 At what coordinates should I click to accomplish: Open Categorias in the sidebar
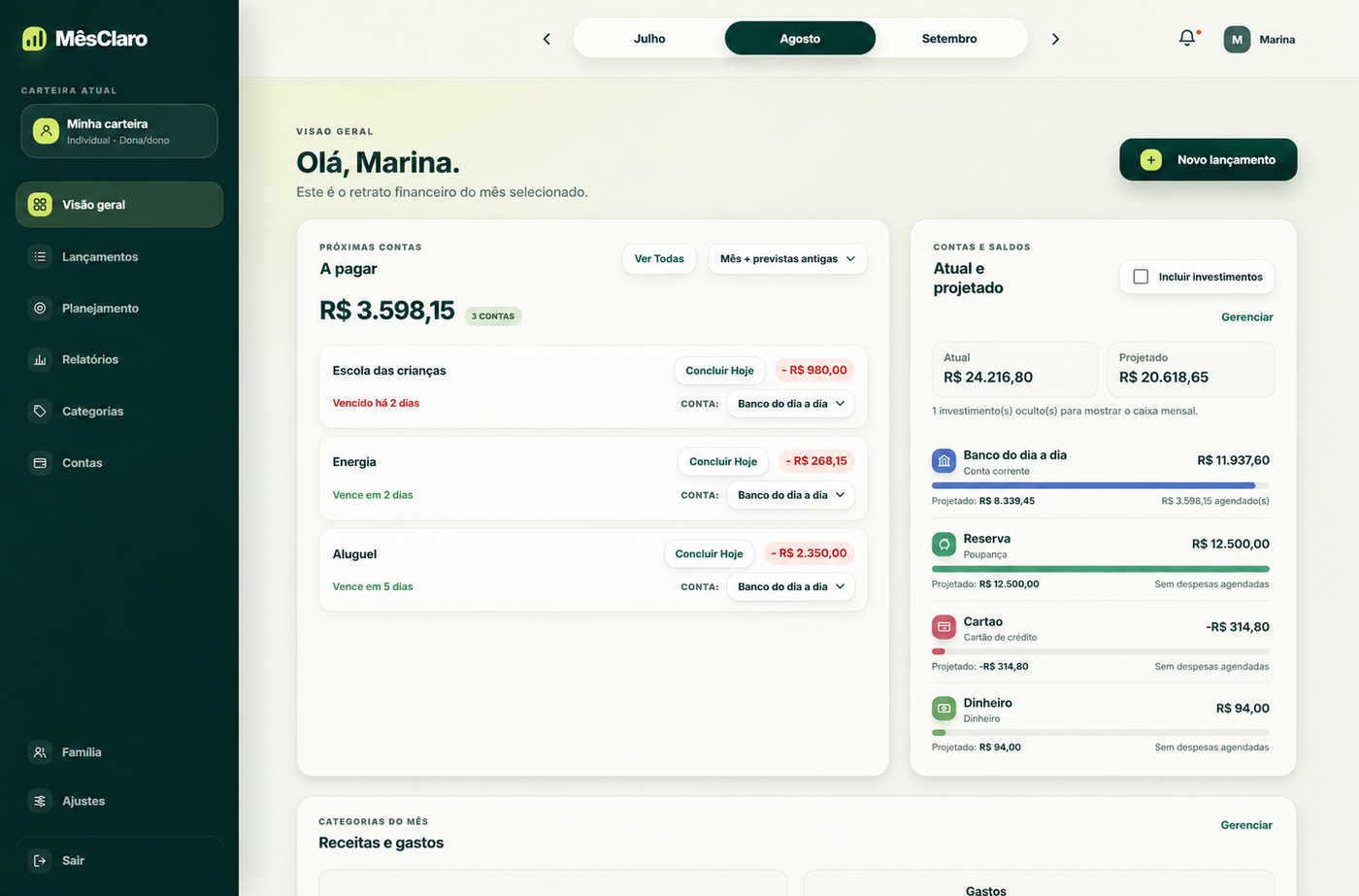tap(119, 411)
